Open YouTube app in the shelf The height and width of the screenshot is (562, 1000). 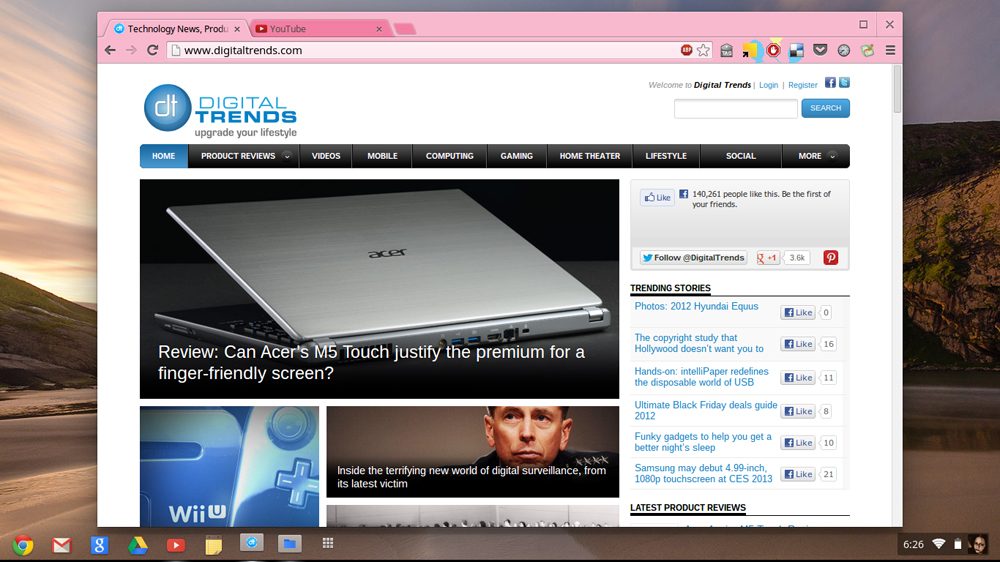(176, 545)
